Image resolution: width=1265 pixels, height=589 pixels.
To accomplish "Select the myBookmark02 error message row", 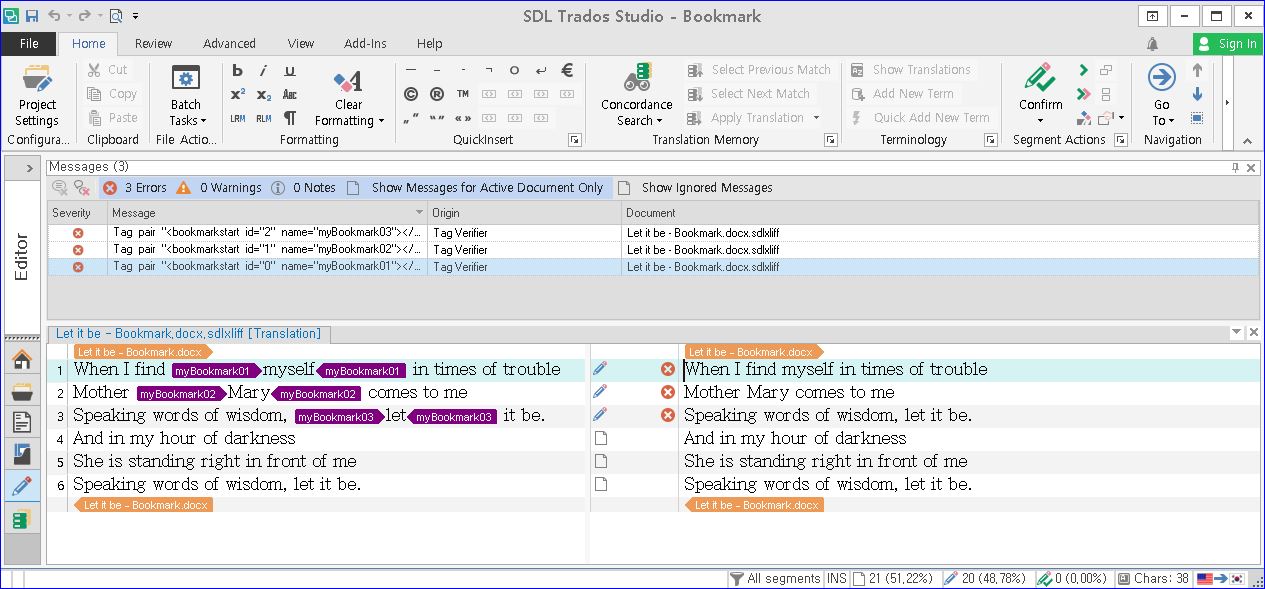I will pos(652,250).
